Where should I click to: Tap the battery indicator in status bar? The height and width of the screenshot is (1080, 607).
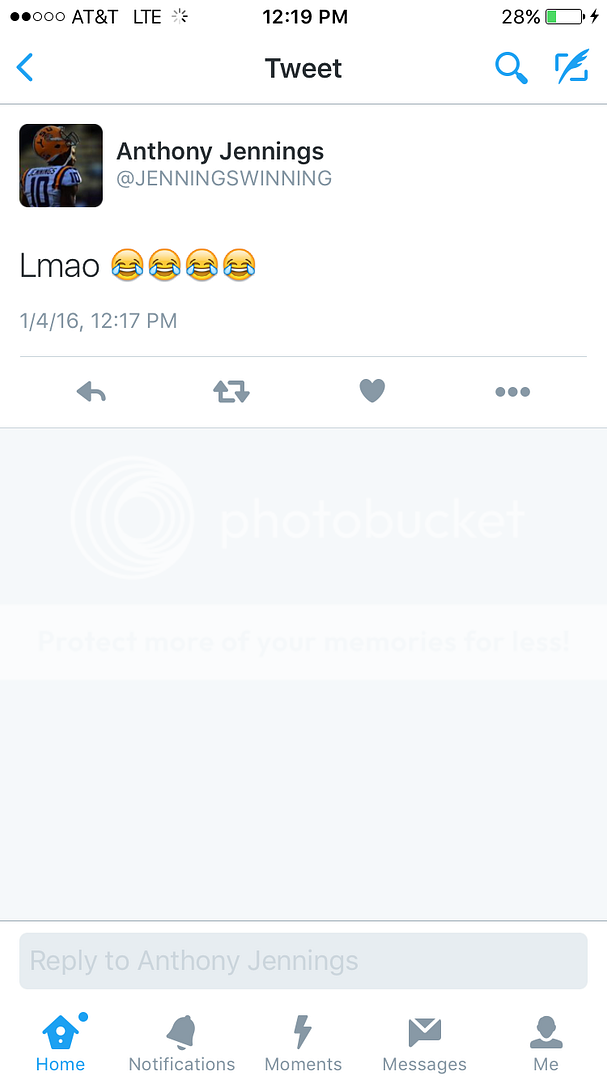565,17
